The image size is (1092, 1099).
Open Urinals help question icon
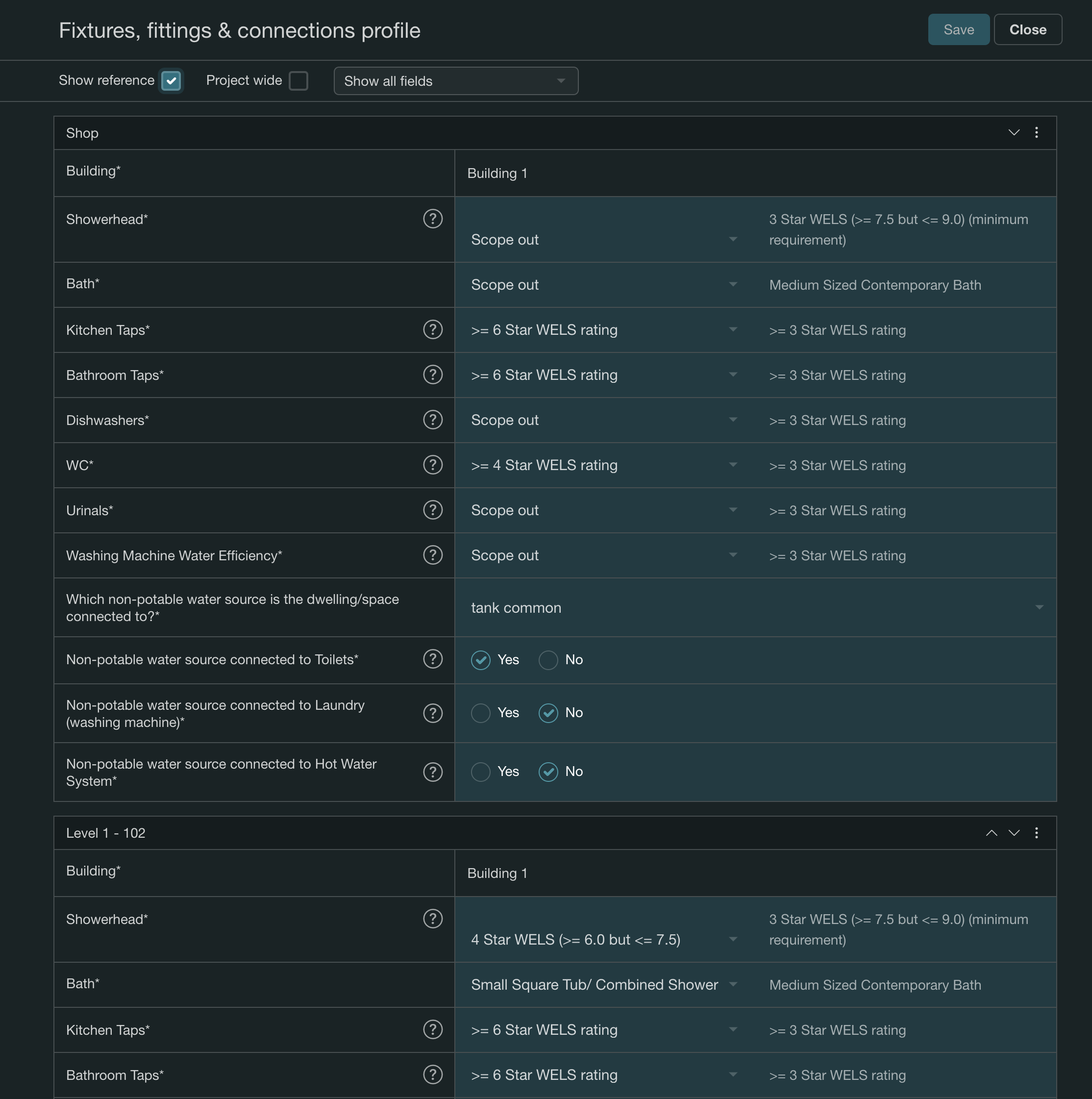(x=432, y=510)
